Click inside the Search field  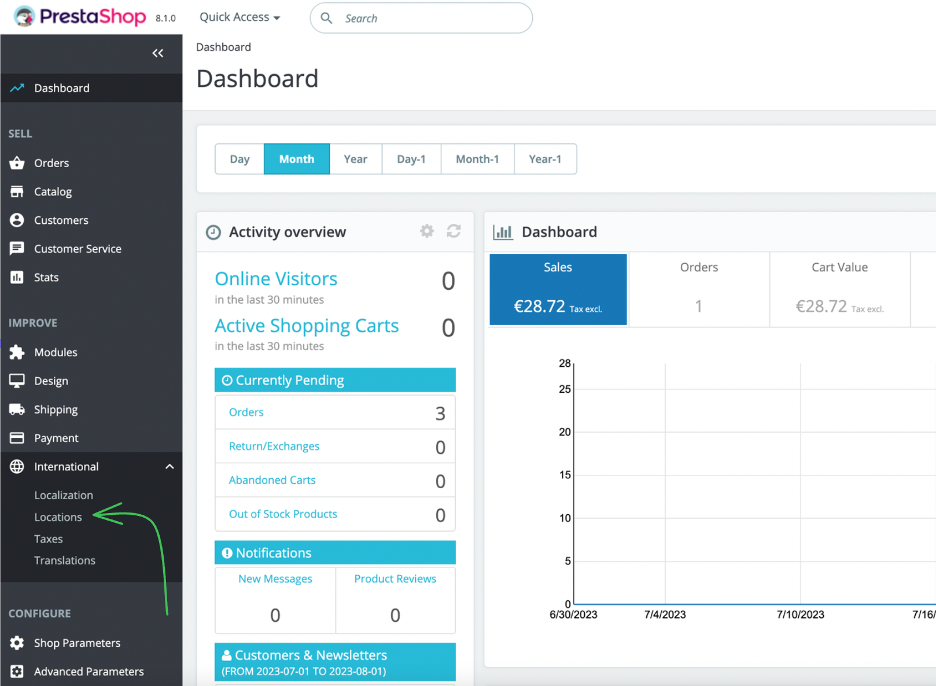tap(420, 18)
